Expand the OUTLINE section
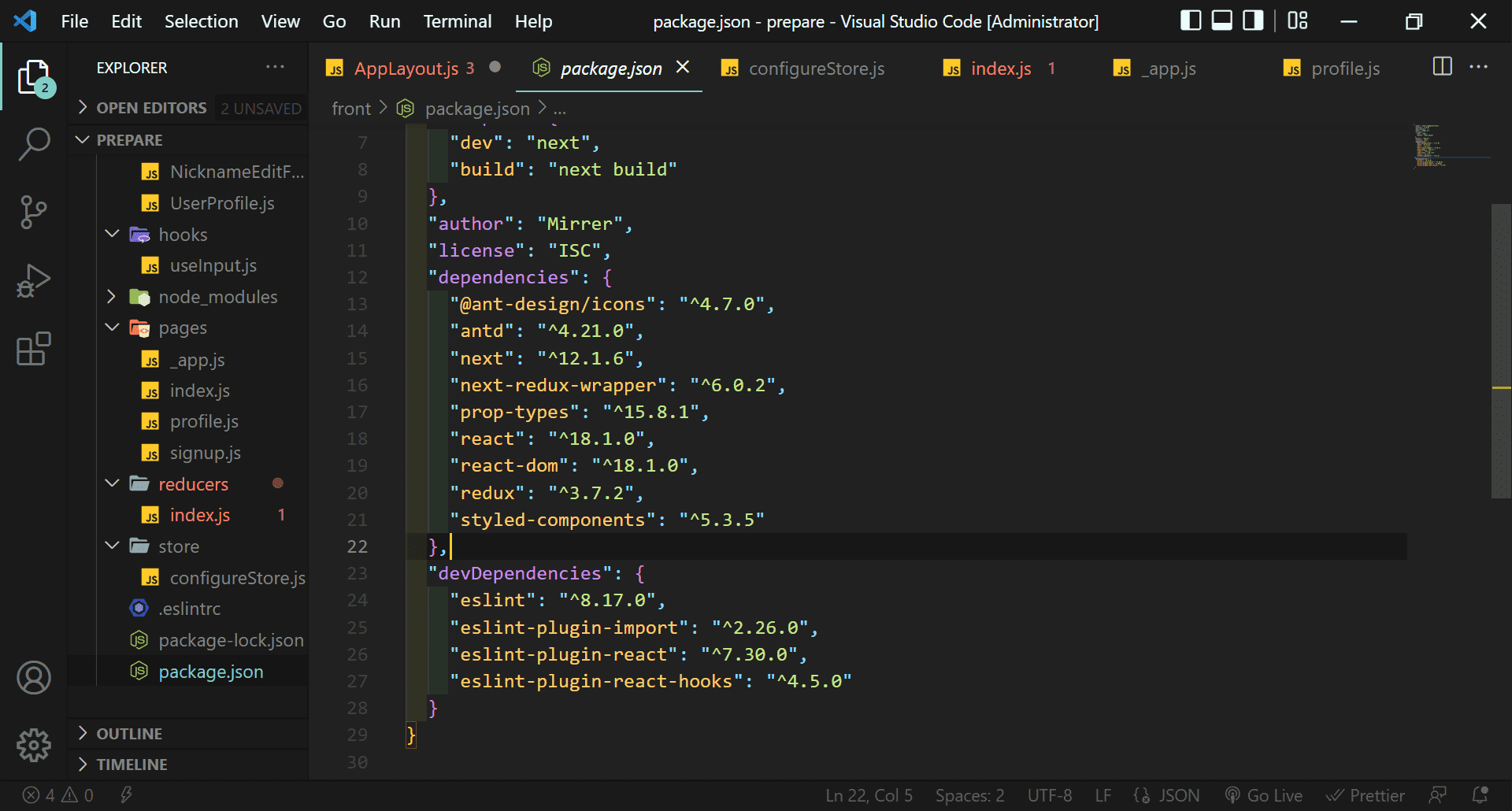This screenshot has width=1512, height=811. point(129,734)
